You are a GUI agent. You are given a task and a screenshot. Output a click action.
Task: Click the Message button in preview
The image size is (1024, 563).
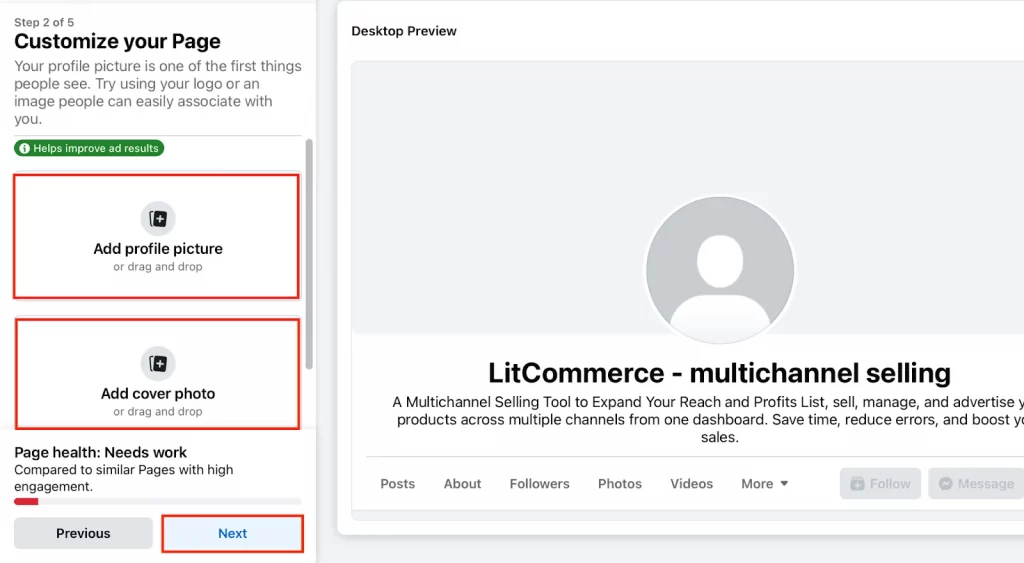coord(976,484)
